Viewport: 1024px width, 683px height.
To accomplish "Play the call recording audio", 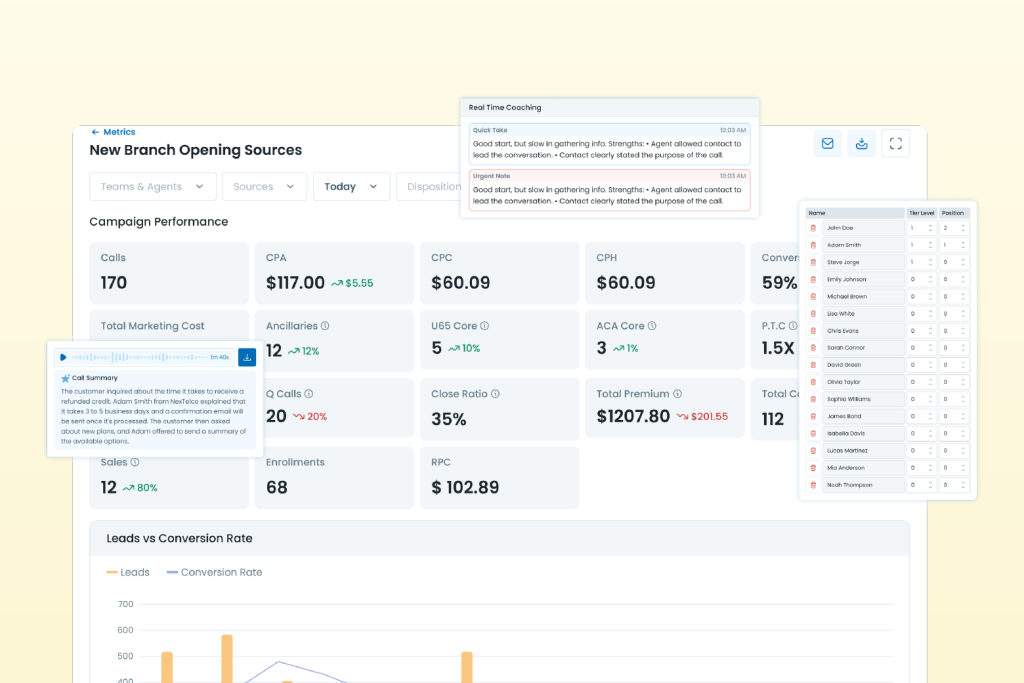I will point(63,357).
